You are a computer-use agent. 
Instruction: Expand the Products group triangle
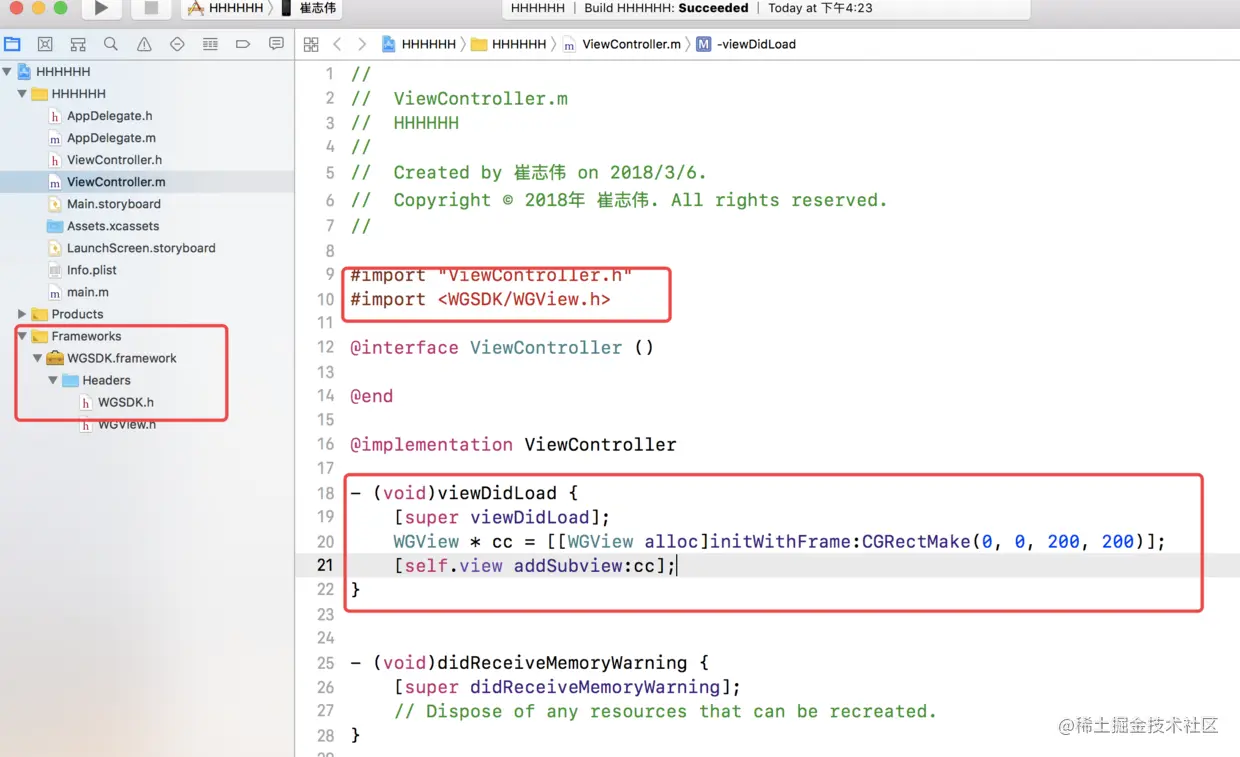22,314
